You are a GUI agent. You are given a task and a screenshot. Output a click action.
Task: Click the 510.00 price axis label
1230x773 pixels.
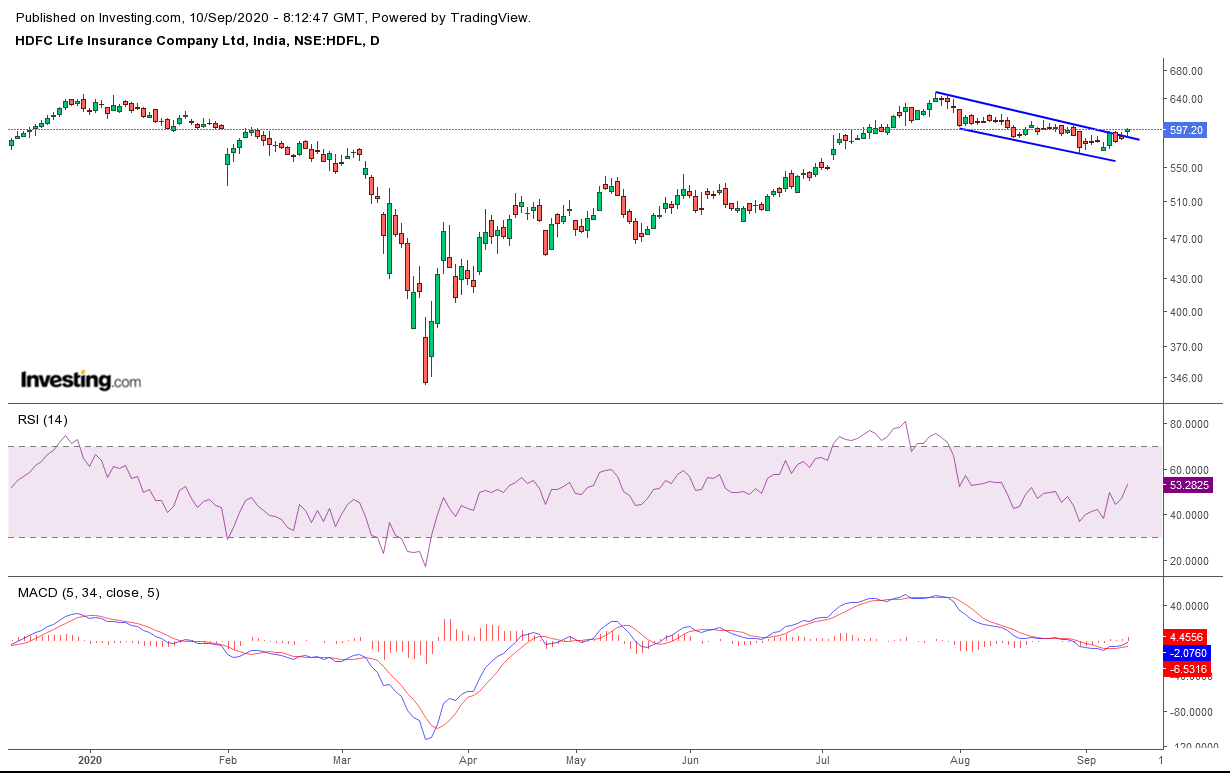pos(1185,202)
